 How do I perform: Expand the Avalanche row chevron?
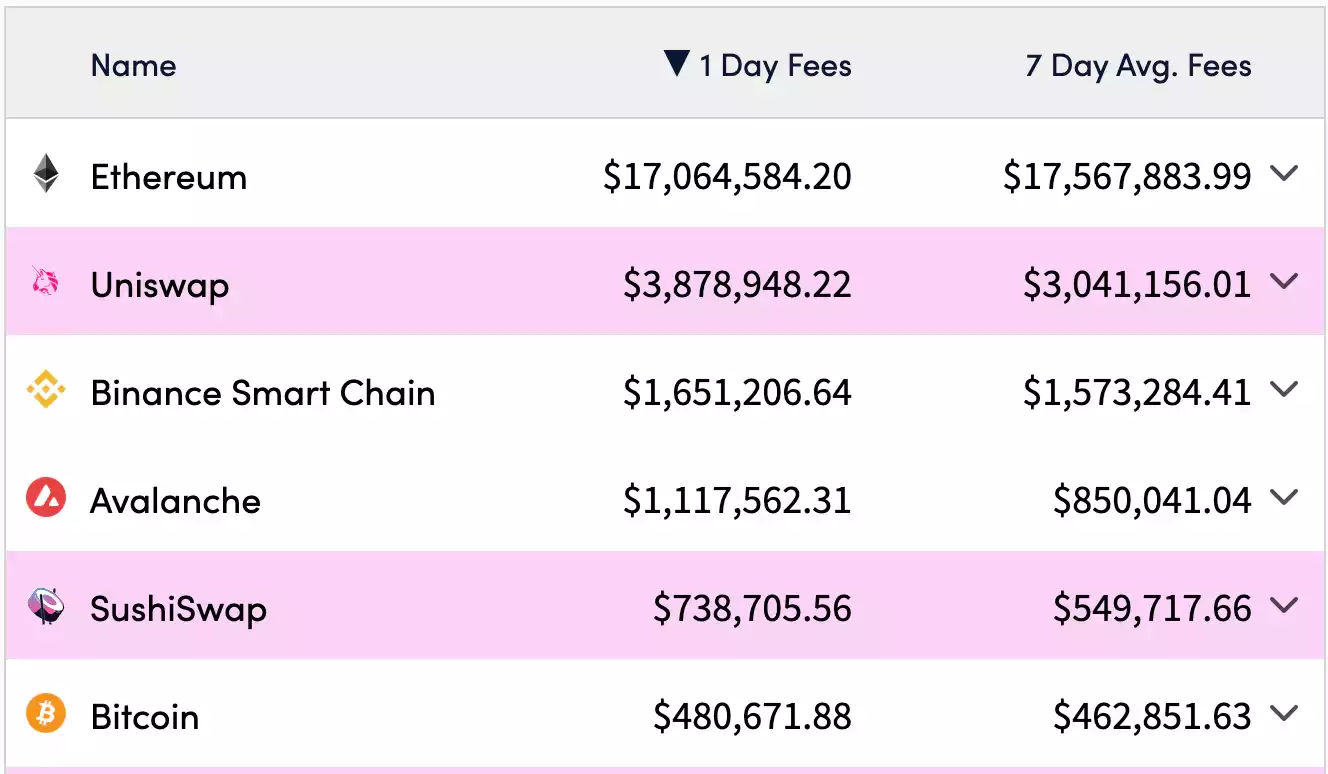(x=1285, y=498)
